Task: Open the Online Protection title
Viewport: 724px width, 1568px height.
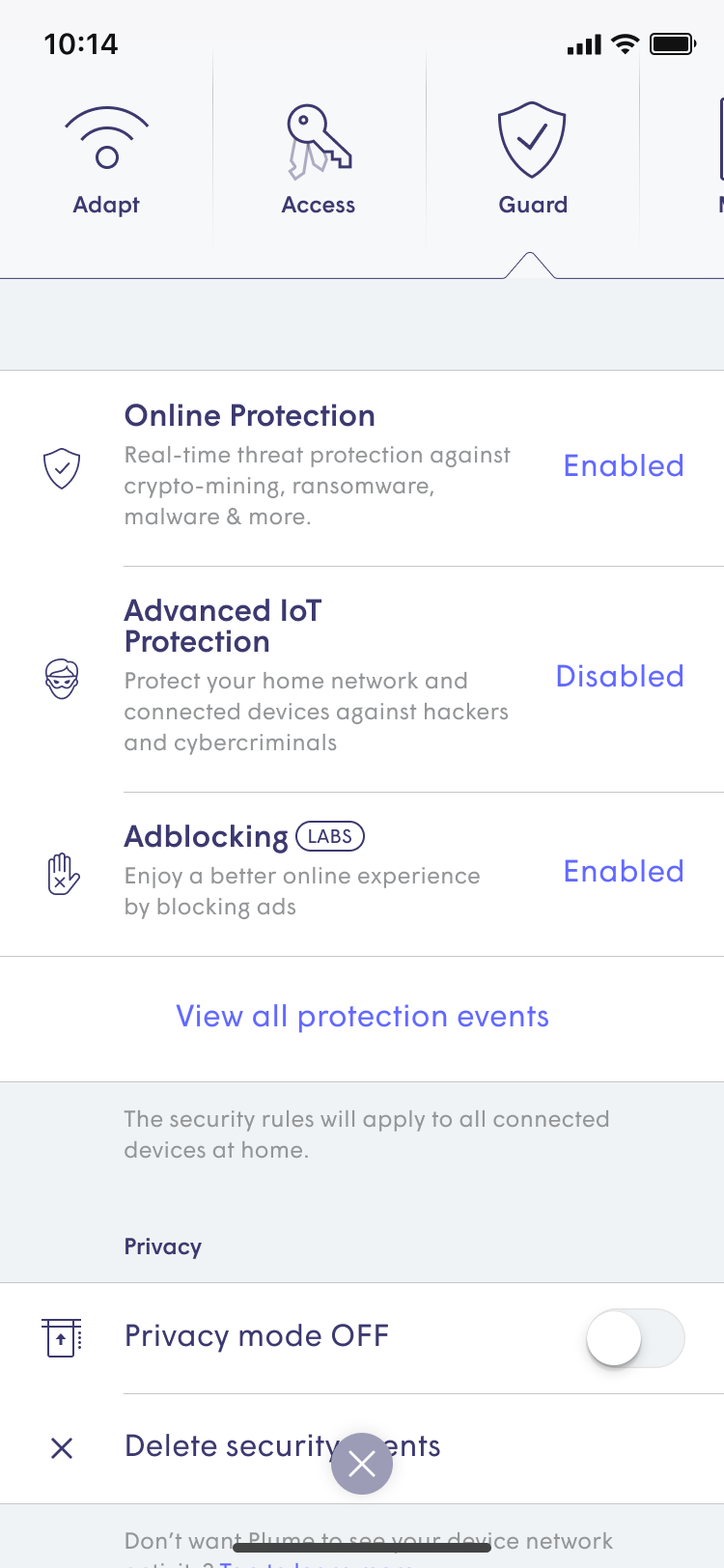Action: coord(250,416)
